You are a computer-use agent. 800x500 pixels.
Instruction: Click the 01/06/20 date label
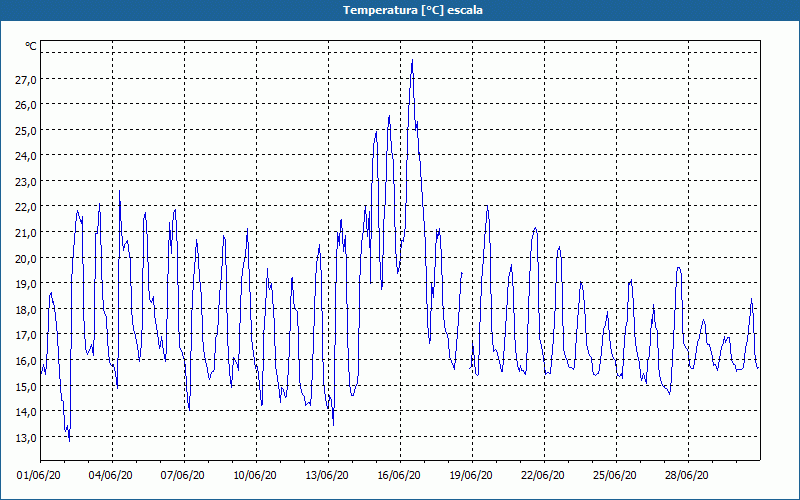click(x=39, y=475)
